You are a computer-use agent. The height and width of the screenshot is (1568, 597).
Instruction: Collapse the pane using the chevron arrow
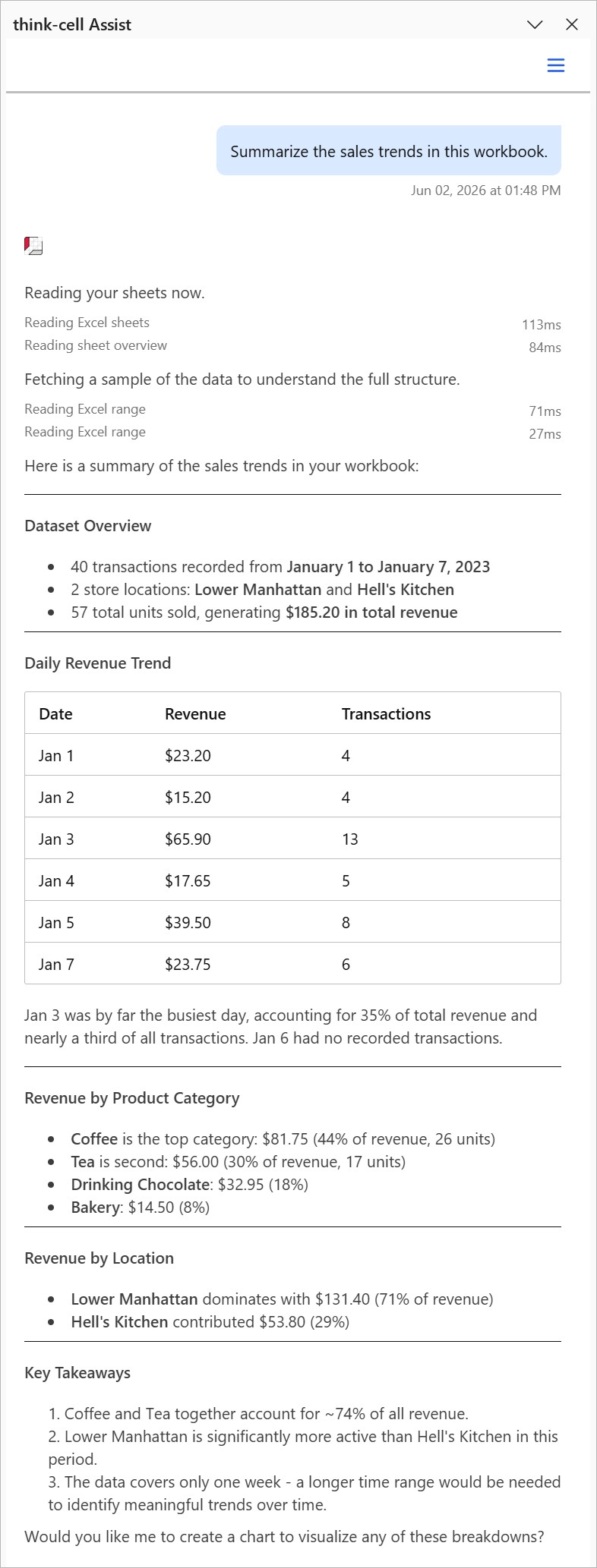tap(535, 24)
